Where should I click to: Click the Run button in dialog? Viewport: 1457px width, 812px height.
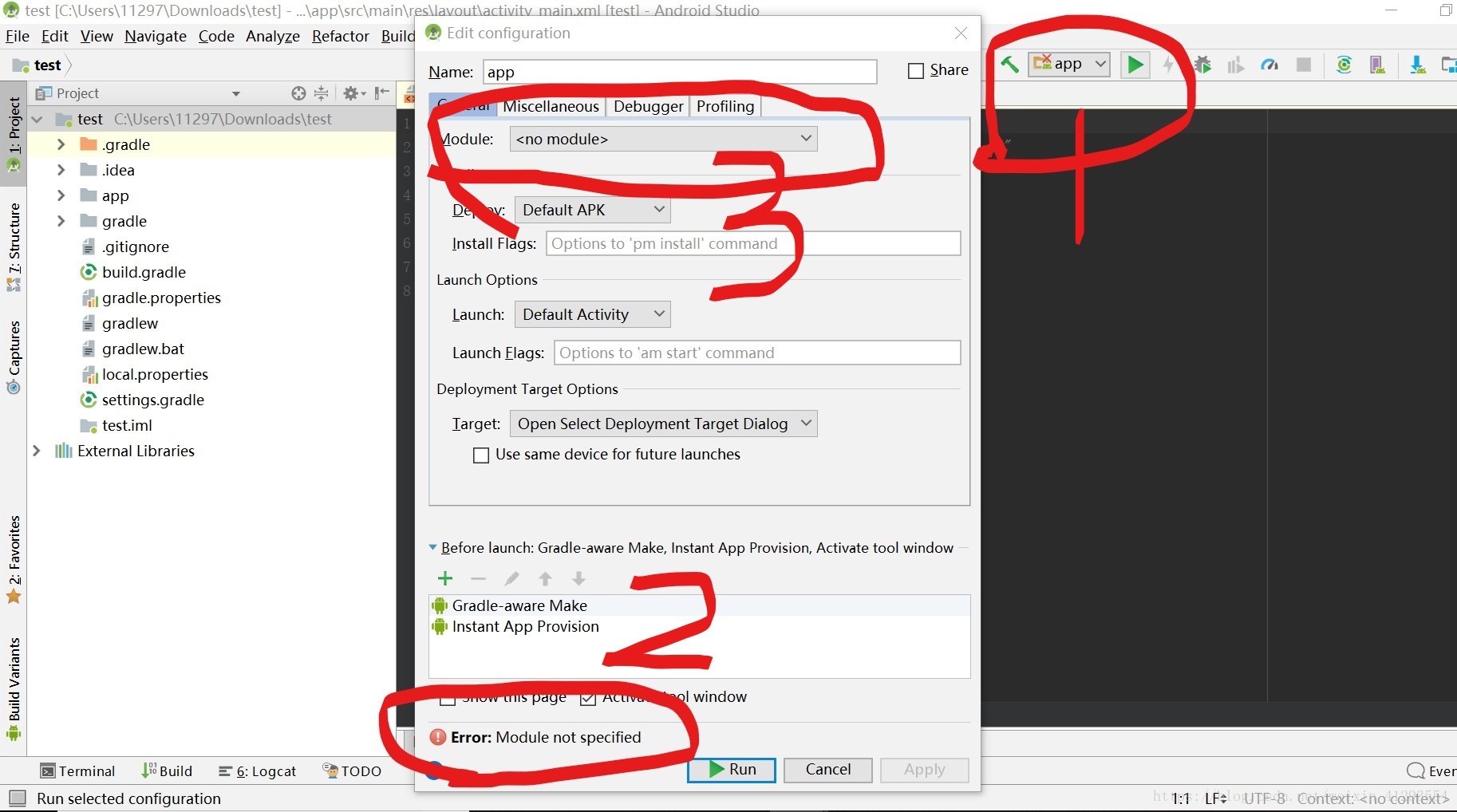[x=732, y=770]
